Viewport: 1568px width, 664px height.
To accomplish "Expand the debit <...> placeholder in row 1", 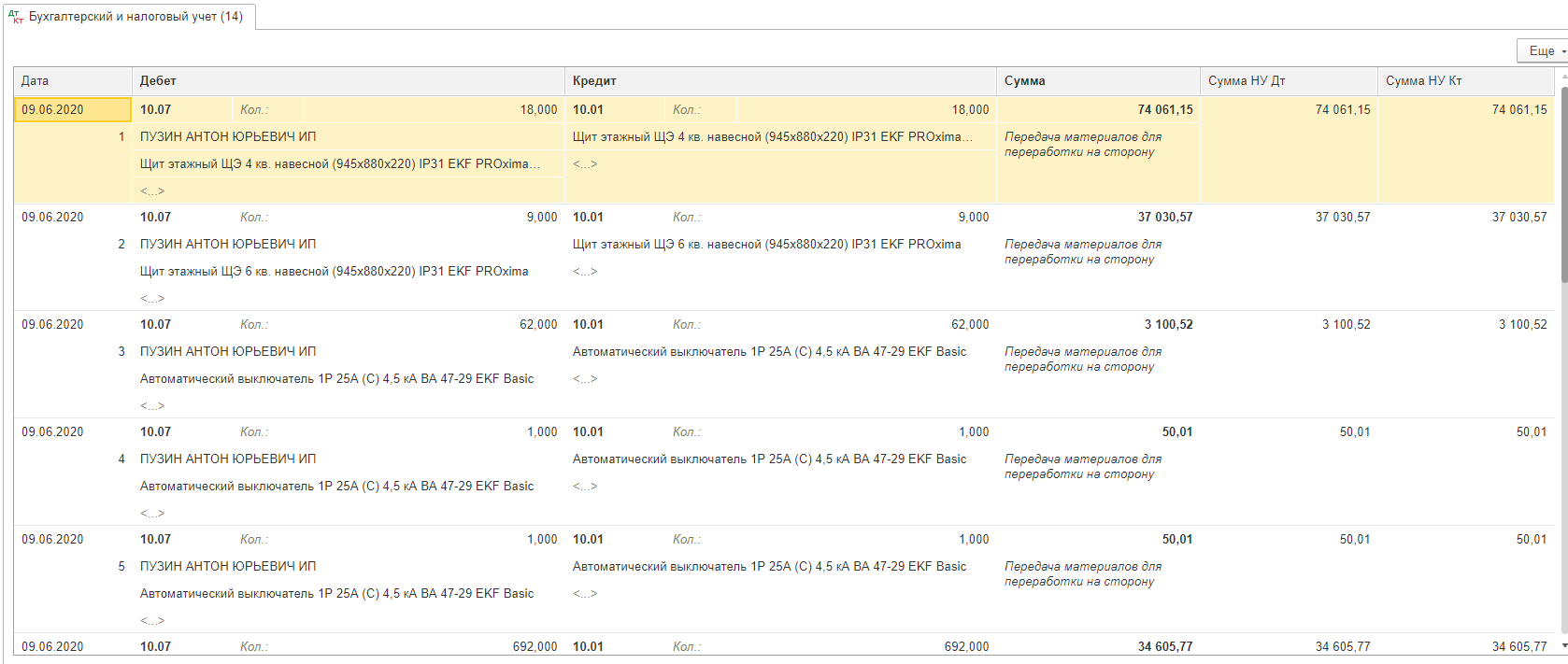I will [152, 191].
